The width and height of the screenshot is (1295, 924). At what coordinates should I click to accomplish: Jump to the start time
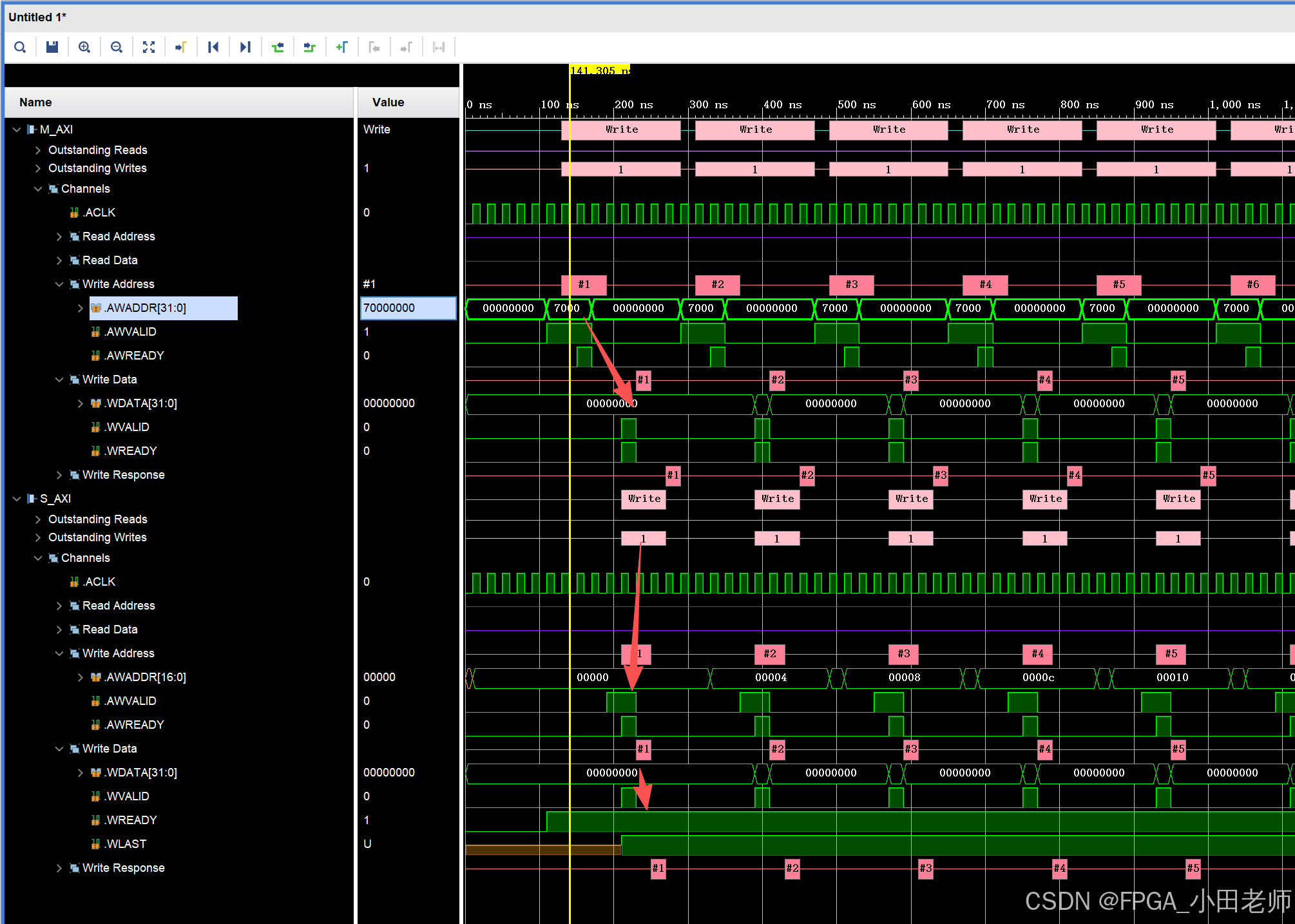point(213,47)
